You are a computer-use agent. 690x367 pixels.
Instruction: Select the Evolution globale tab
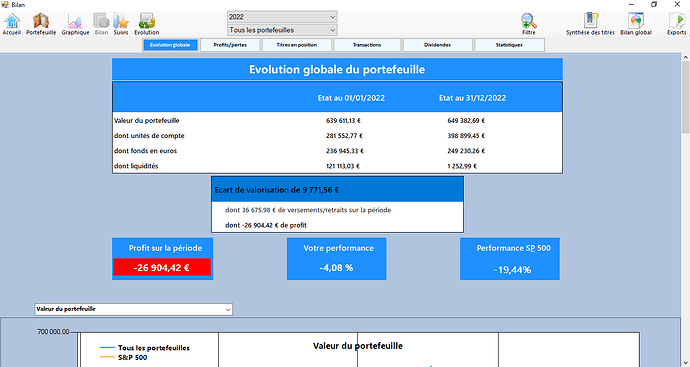point(170,45)
